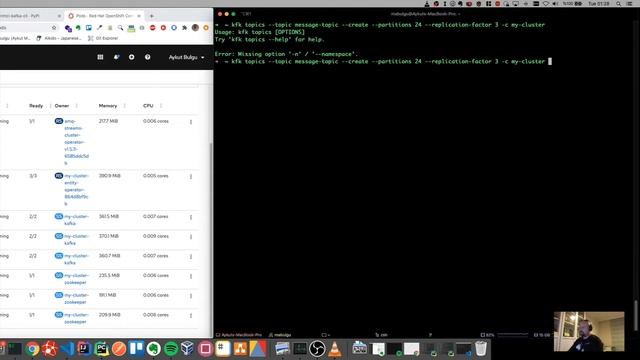This screenshot has height=360, width=640.
Task: Open kebab menu for 370.1 MiB kafka row
Action: 191,237
